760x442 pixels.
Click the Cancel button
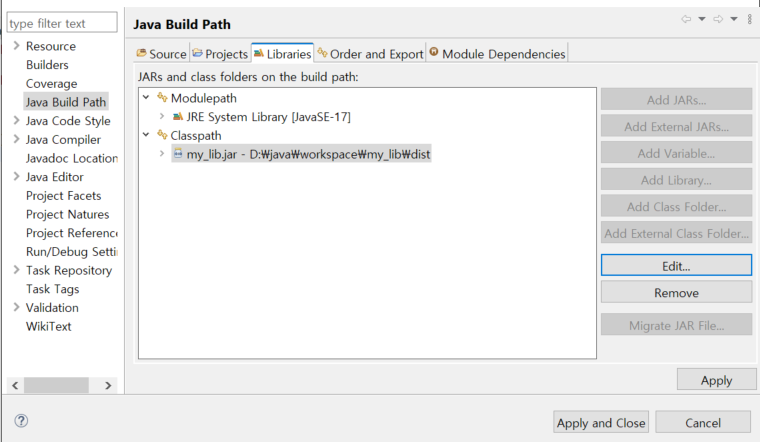pos(703,423)
